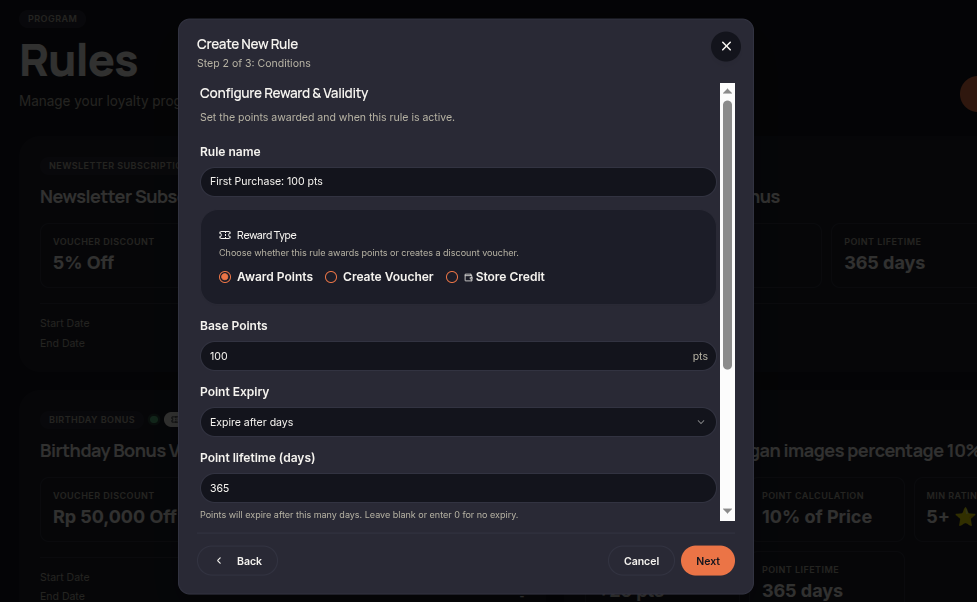The image size is (977, 602).
Task: Click the Point Expiry chevron arrow
Action: 701,422
